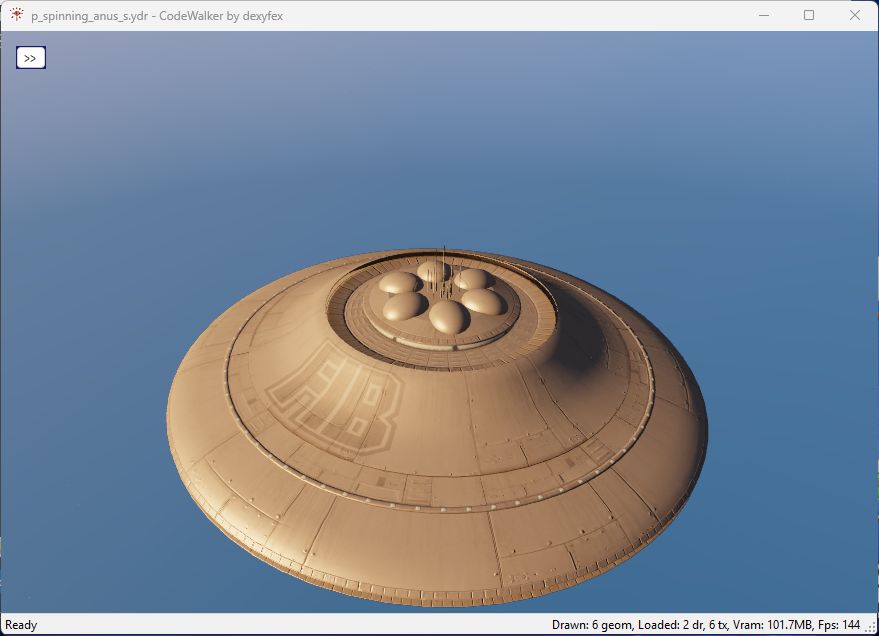Click the CodeWalker app icon in title bar
Image resolution: width=879 pixels, height=636 pixels.
[x=16, y=15]
